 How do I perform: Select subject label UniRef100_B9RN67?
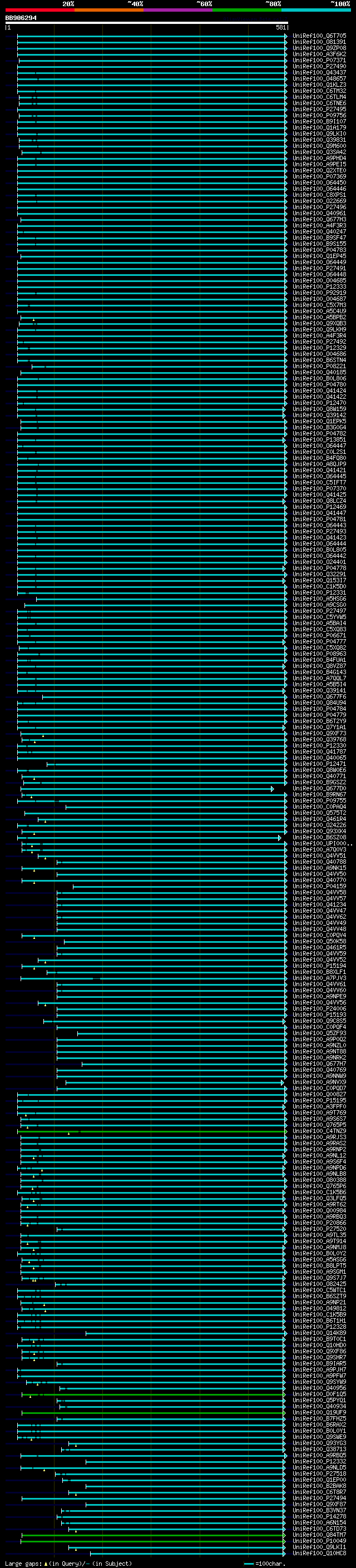click(x=319, y=794)
